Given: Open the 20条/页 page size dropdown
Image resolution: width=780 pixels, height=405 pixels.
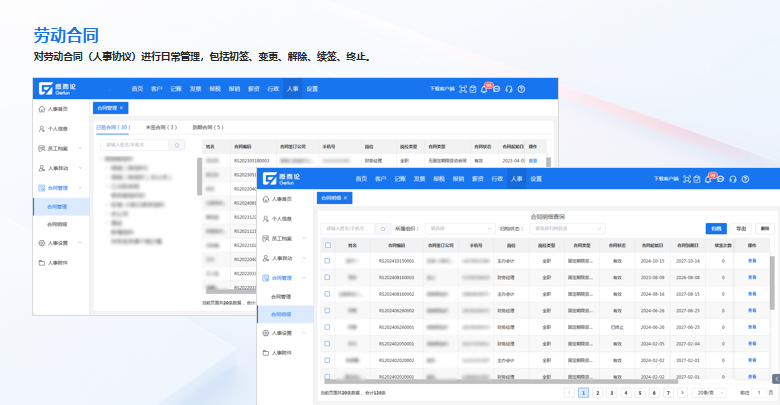Looking at the screenshot, I should pyautogui.click(x=709, y=393).
